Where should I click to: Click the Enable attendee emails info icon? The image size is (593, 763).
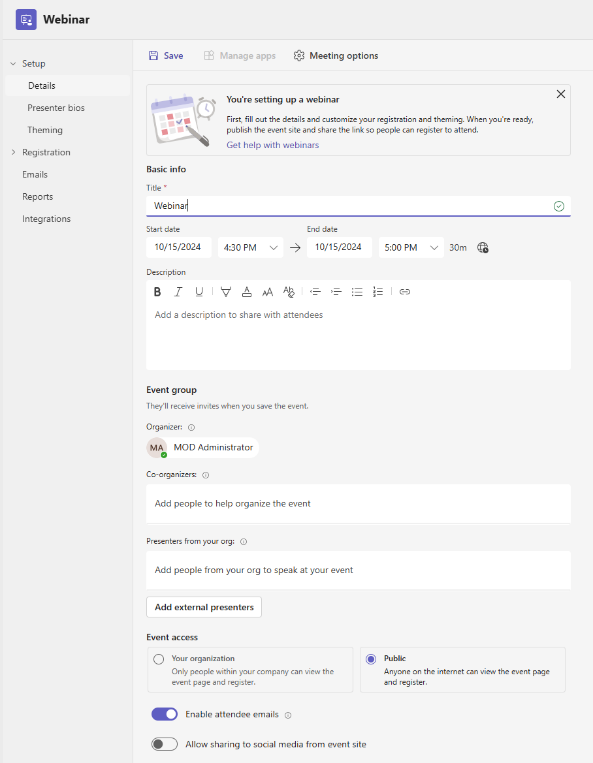pos(288,715)
